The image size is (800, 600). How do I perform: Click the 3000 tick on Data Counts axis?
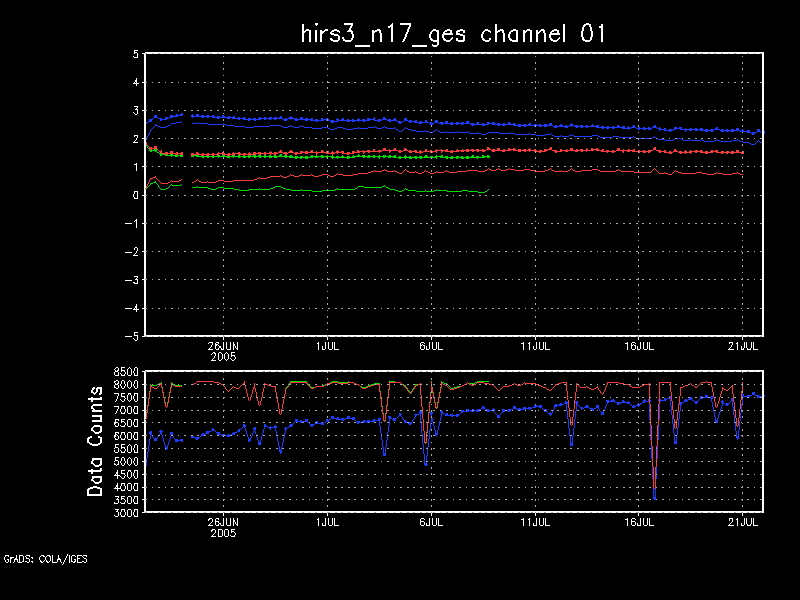click(126, 512)
